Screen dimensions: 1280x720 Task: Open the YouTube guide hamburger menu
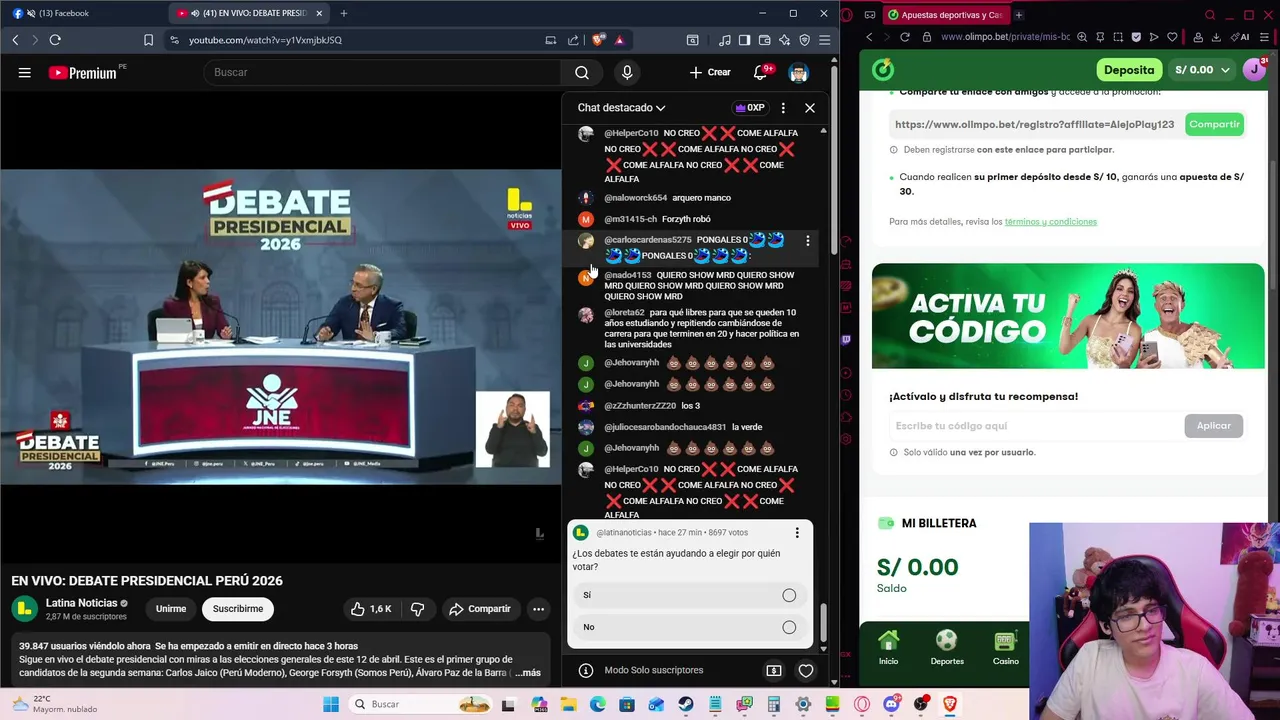(25, 72)
